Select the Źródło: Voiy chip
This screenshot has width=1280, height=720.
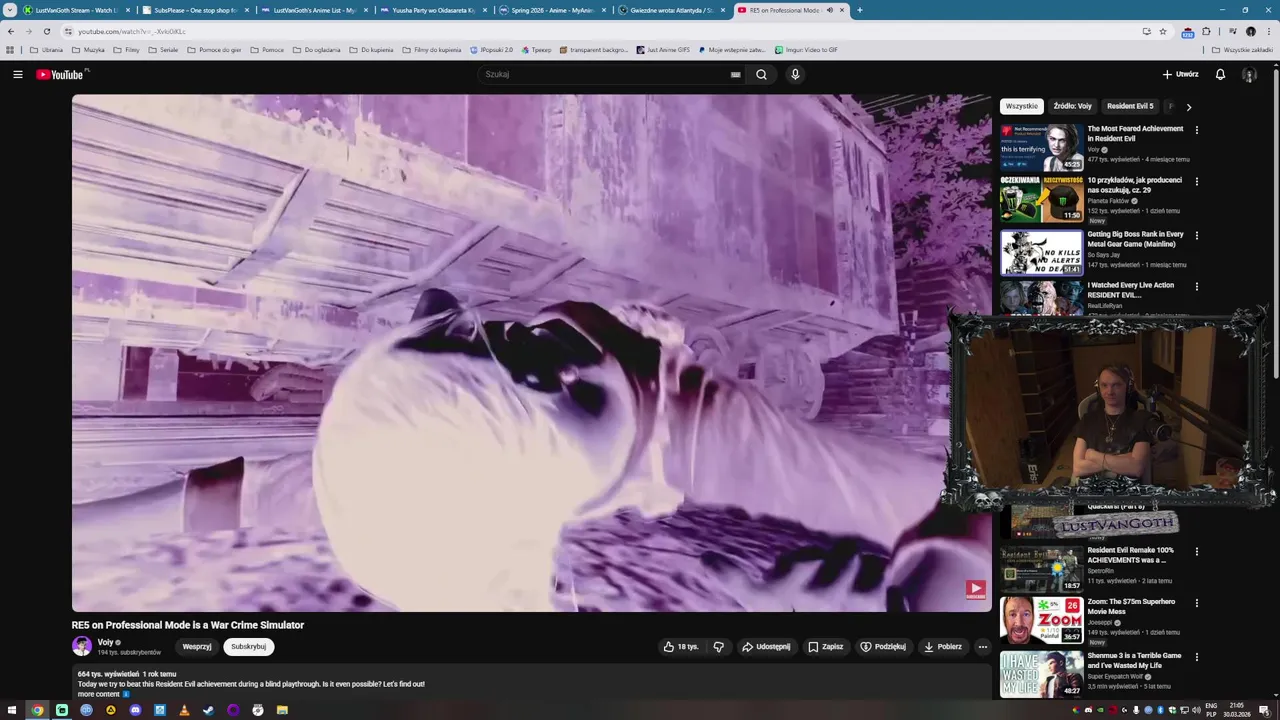[1072, 106]
